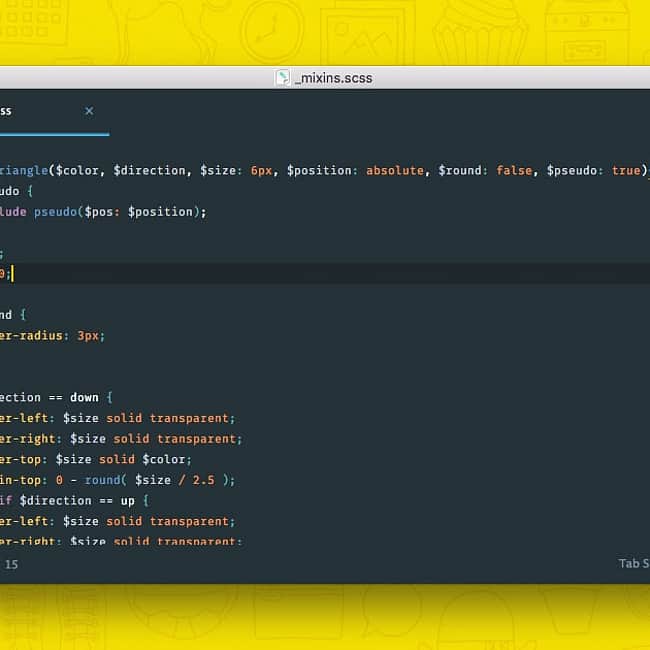The height and width of the screenshot is (650, 650).
Task: Click the $round: false parameter value
Action: tap(514, 170)
